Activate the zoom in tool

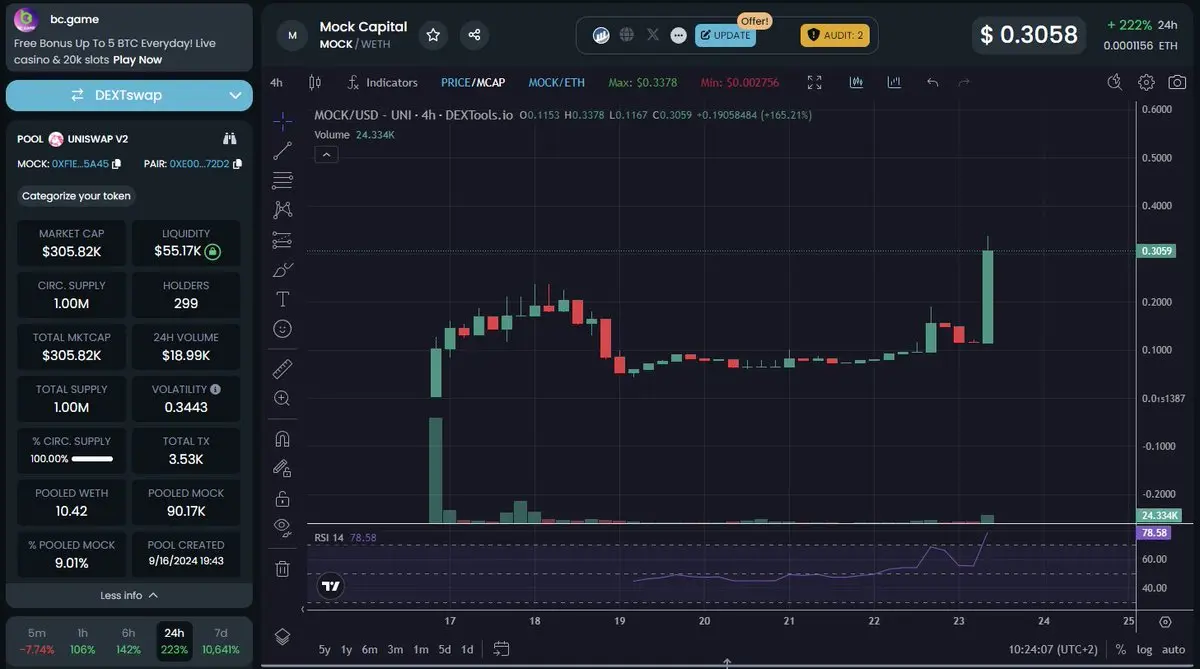[x=282, y=398]
